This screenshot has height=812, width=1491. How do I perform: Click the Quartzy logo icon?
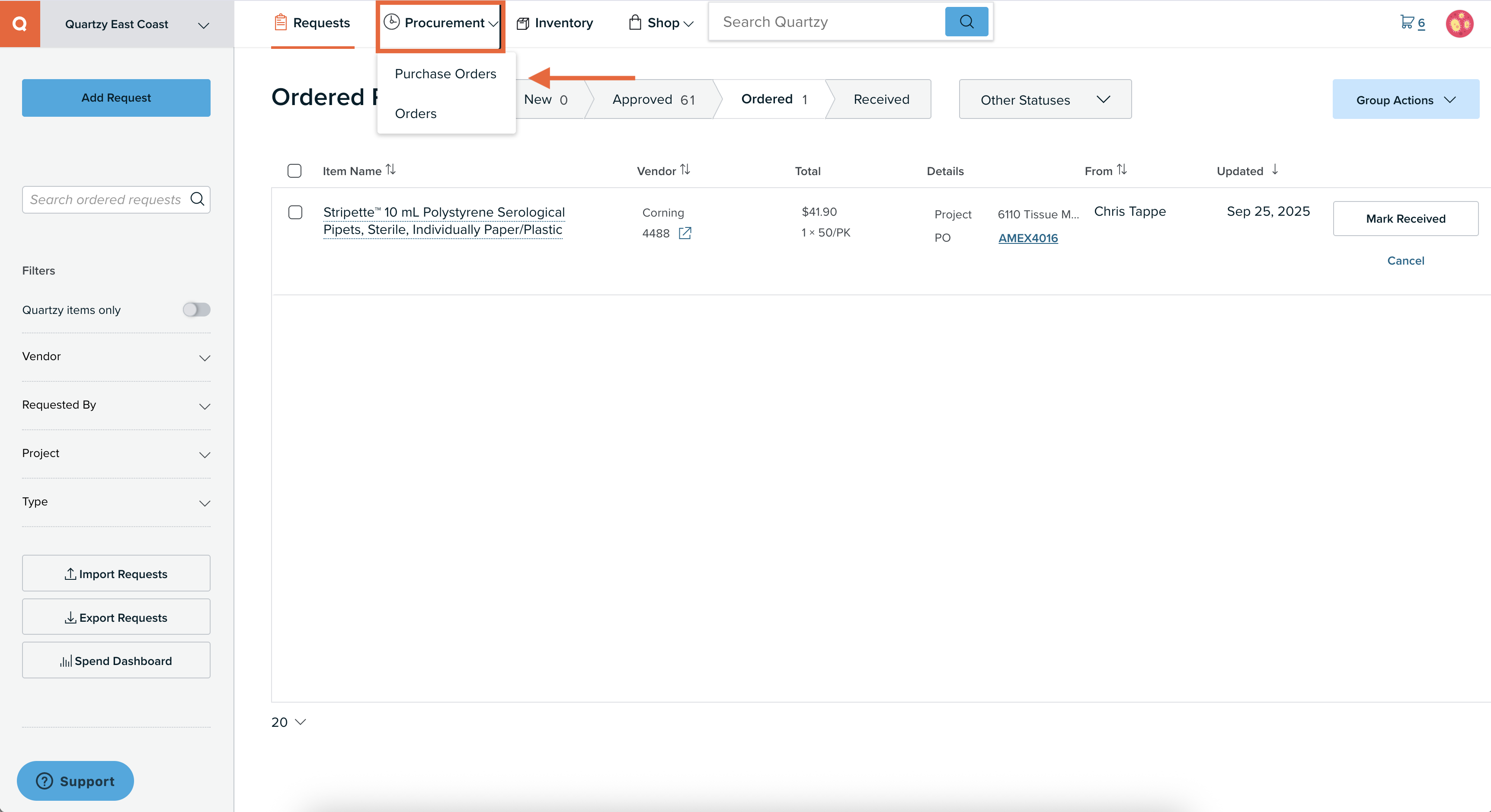pyautogui.click(x=20, y=23)
